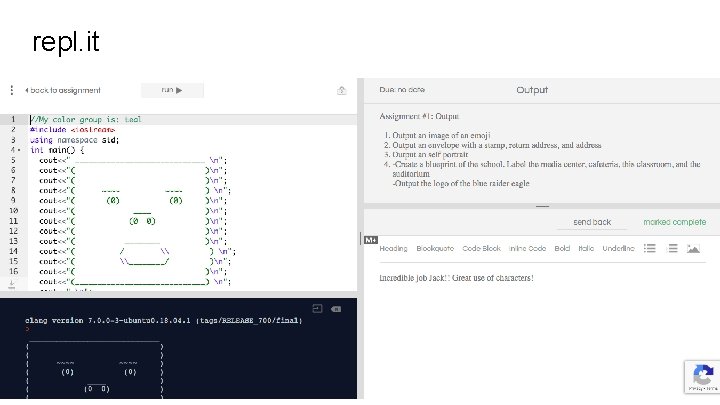Click the clang version console text
This screenshot has height=405, width=720.
[x=163, y=321]
